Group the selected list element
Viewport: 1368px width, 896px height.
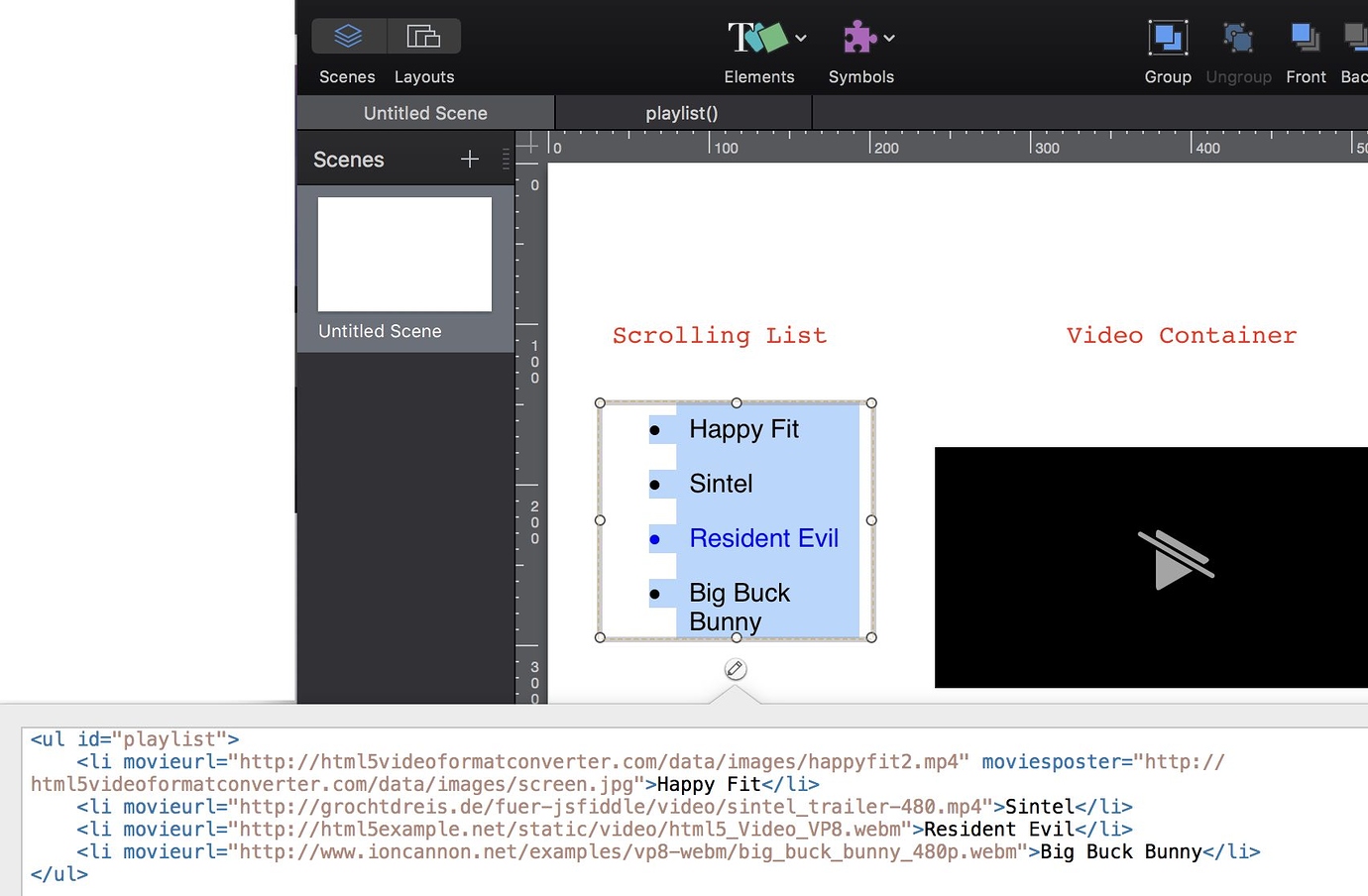pos(1167,40)
